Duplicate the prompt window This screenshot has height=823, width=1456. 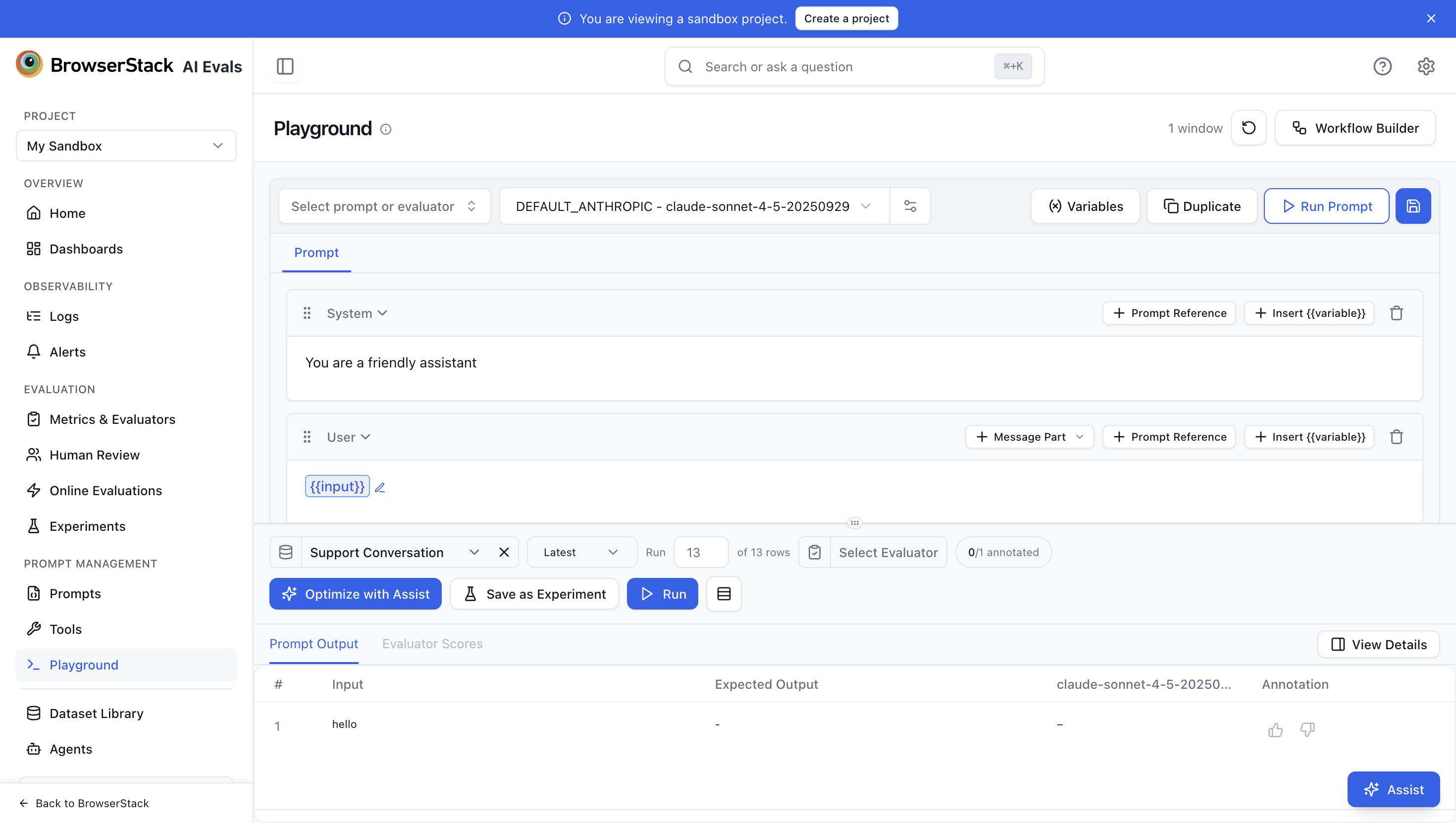(x=1201, y=206)
